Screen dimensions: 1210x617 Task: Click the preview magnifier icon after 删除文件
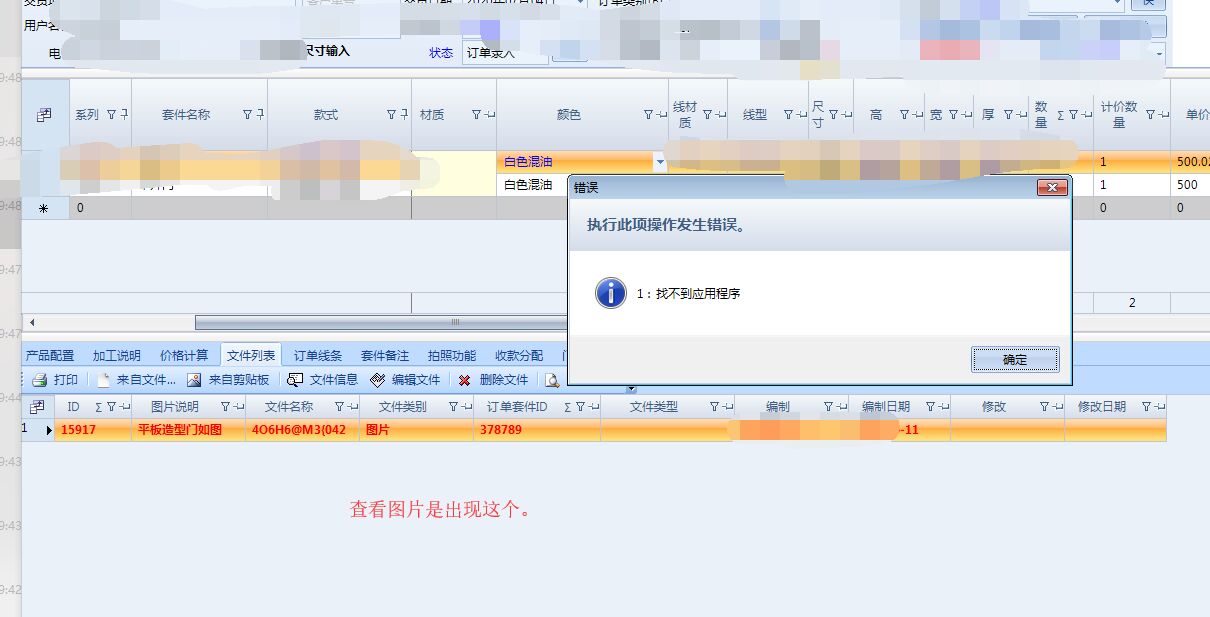pos(551,380)
